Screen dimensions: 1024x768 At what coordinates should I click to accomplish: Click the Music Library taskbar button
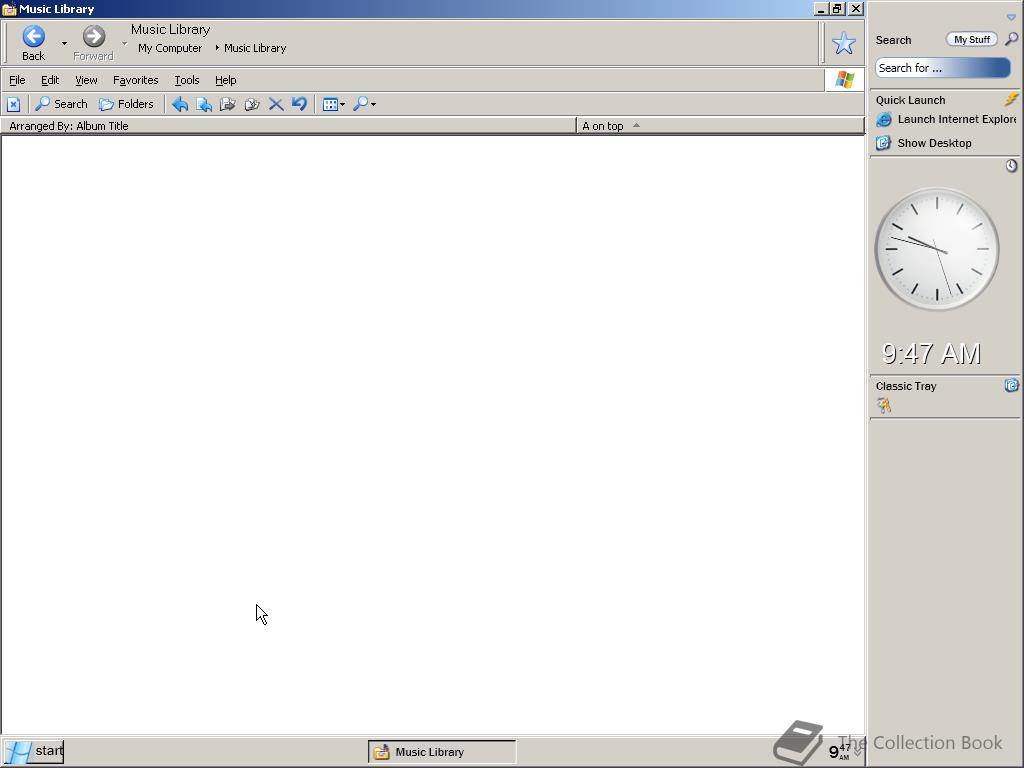pos(442,752)
